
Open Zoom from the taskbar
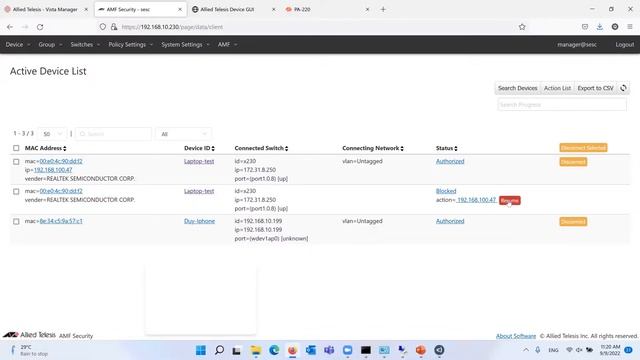pyautogui.click(x=347, y=350)
